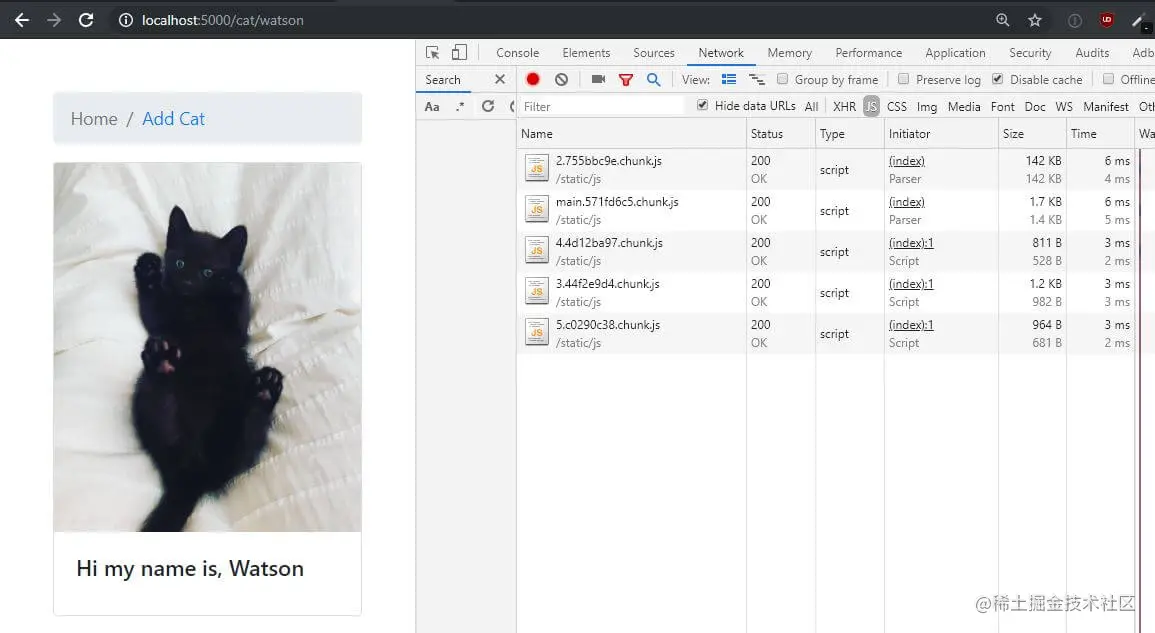The height and width of the screenshot is (633, 1155).
Task: Go back using browser back arrow
Action: pos(22,20)
